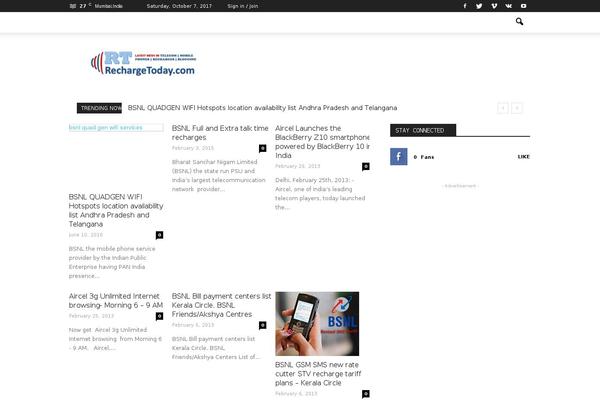Viewport: 600px width, 400px height.
Task: Open BSNL QUADGEN WIFI Hotspots article title
Action: (x=116, y=210)
